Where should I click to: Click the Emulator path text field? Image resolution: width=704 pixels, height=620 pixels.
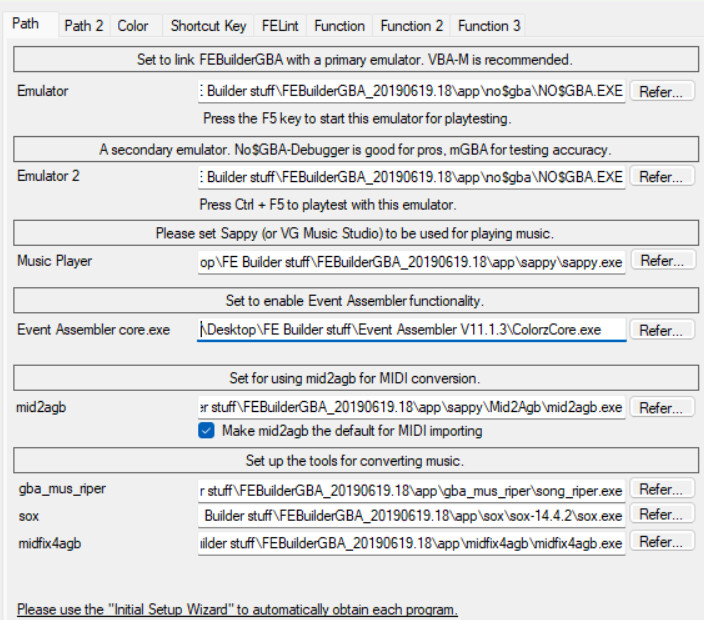coord(411,92)
